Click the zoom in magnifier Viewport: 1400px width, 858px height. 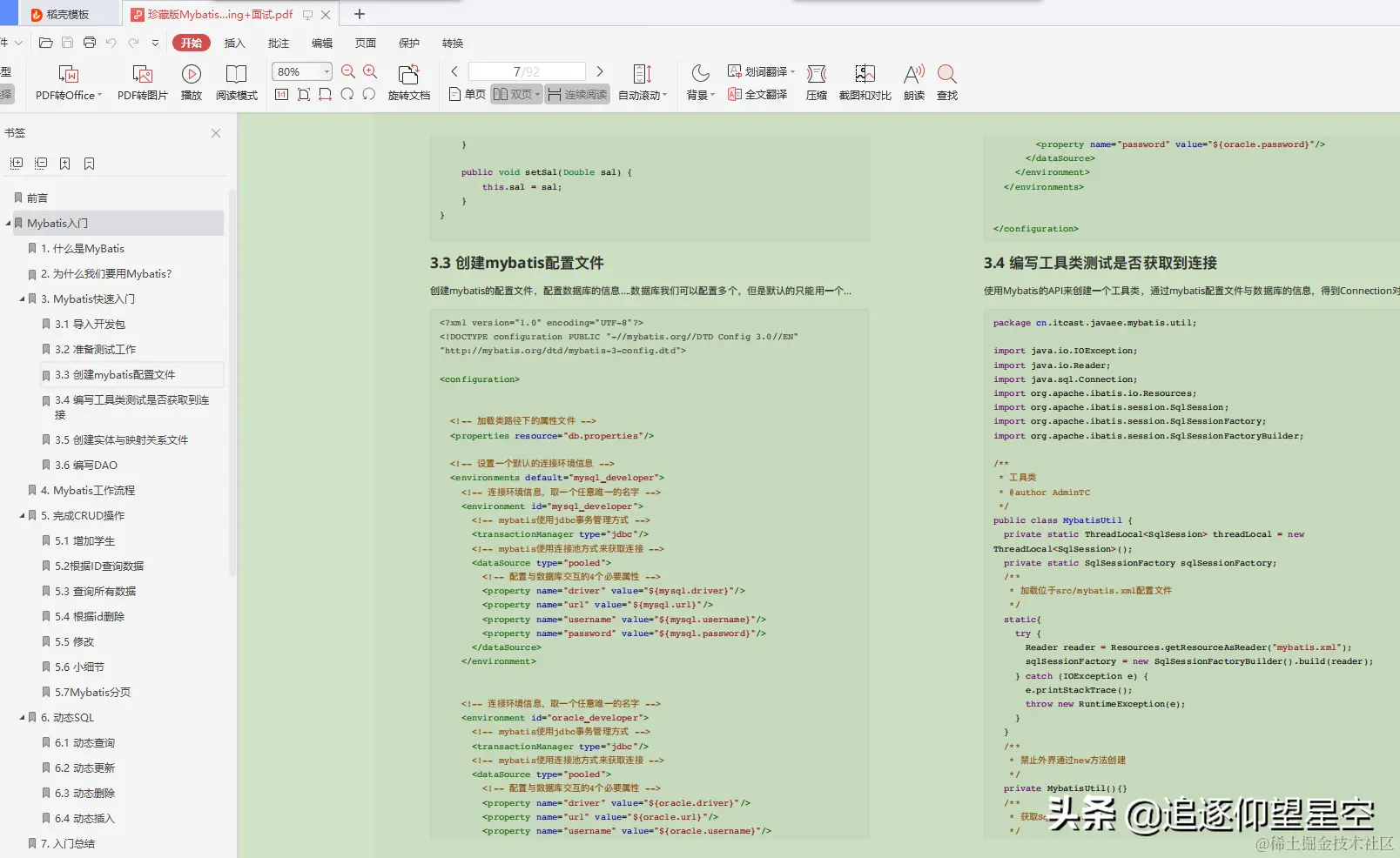click(x=370, y=71)
